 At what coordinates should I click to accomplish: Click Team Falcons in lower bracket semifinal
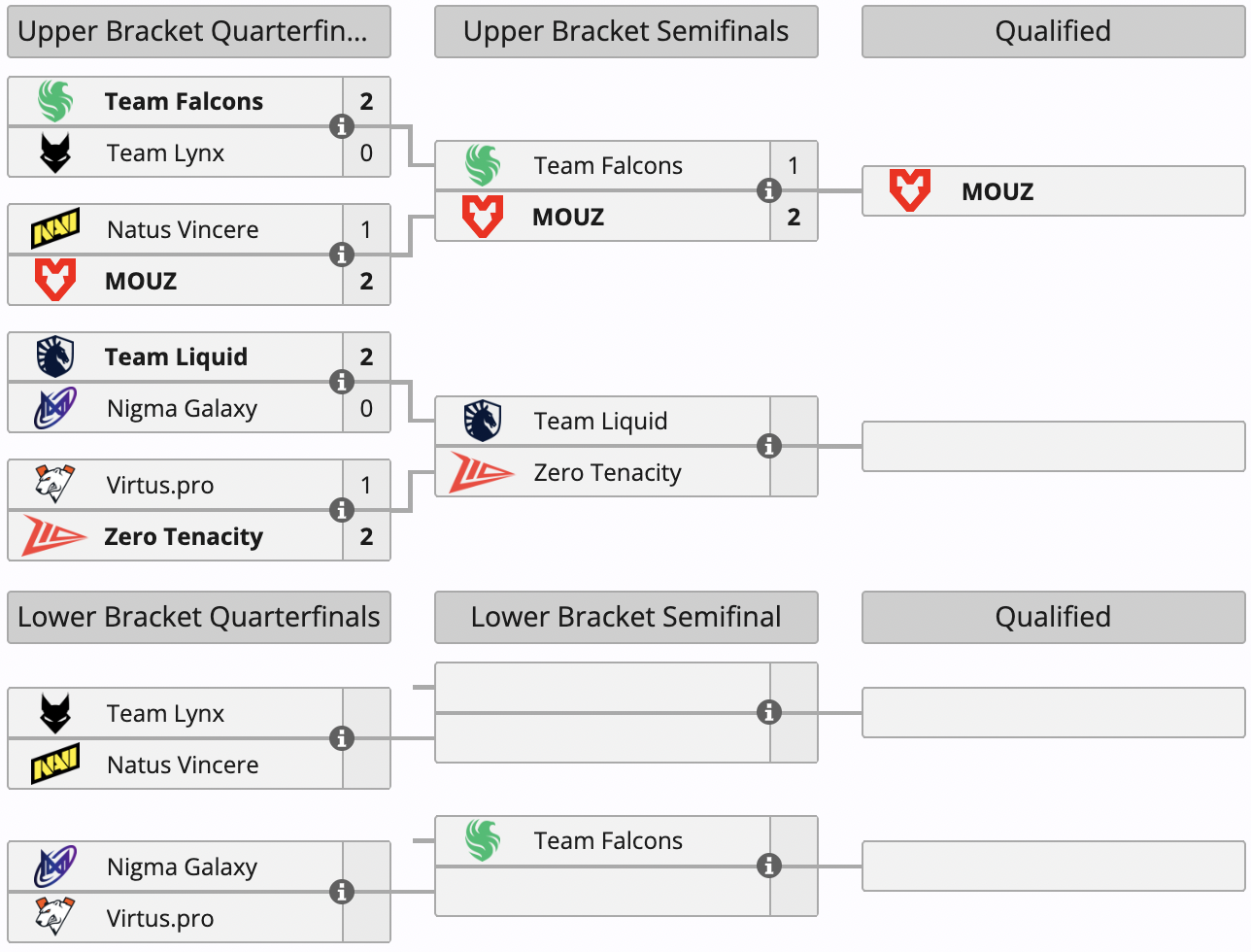[608, 841]
